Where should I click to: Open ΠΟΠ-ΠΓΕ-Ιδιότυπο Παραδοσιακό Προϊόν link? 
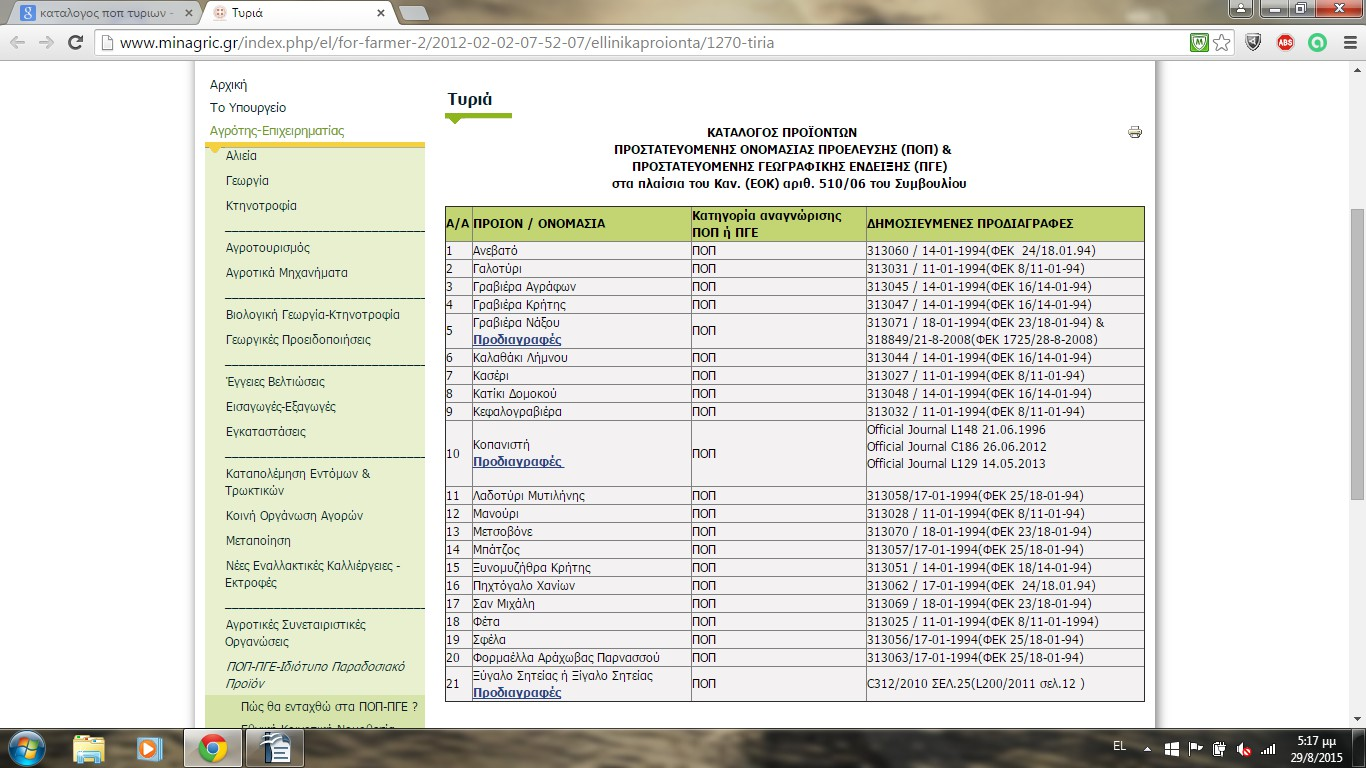click(x=315, y=675)
